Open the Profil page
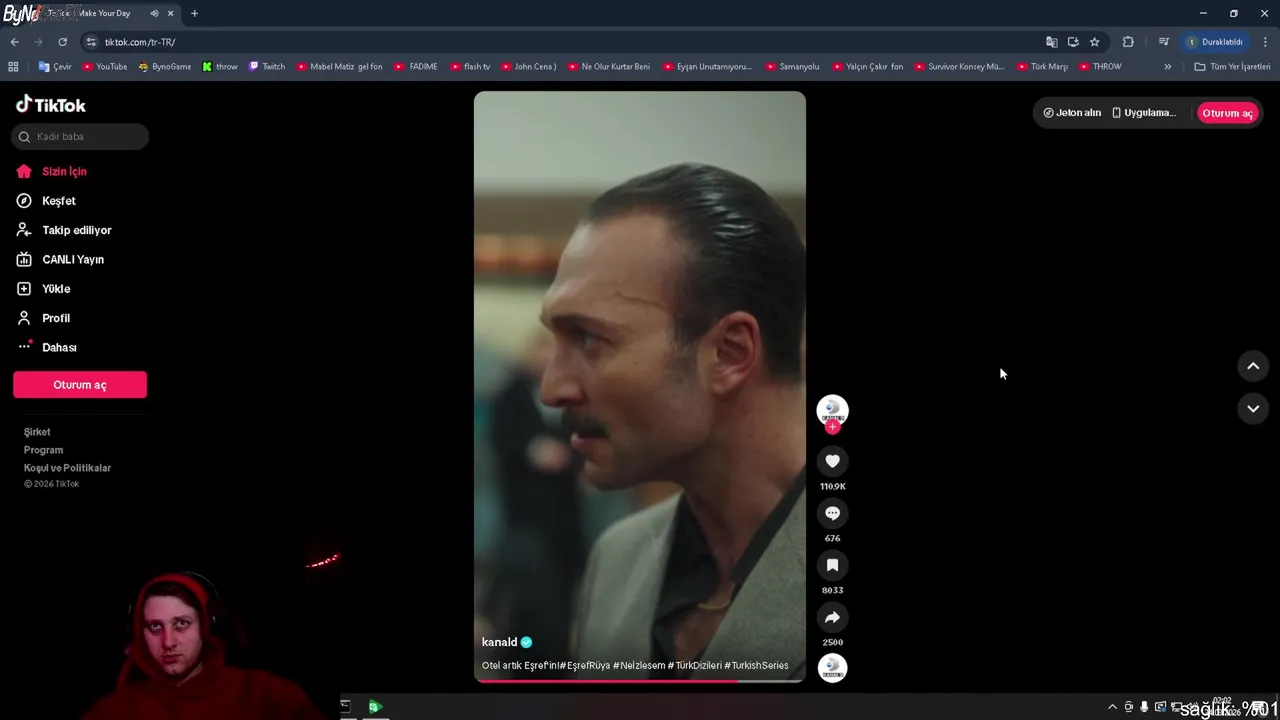The image size is (1280, 720). point(43,318)
